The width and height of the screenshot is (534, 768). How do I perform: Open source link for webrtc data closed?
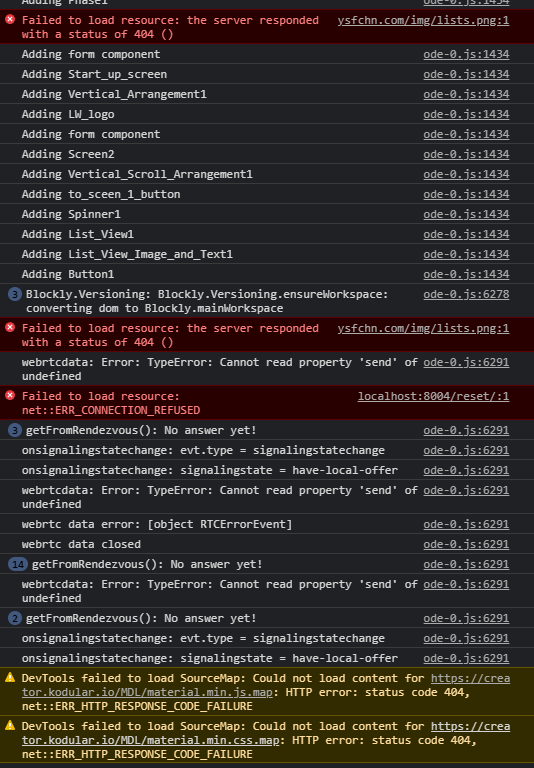pos(466,545)
